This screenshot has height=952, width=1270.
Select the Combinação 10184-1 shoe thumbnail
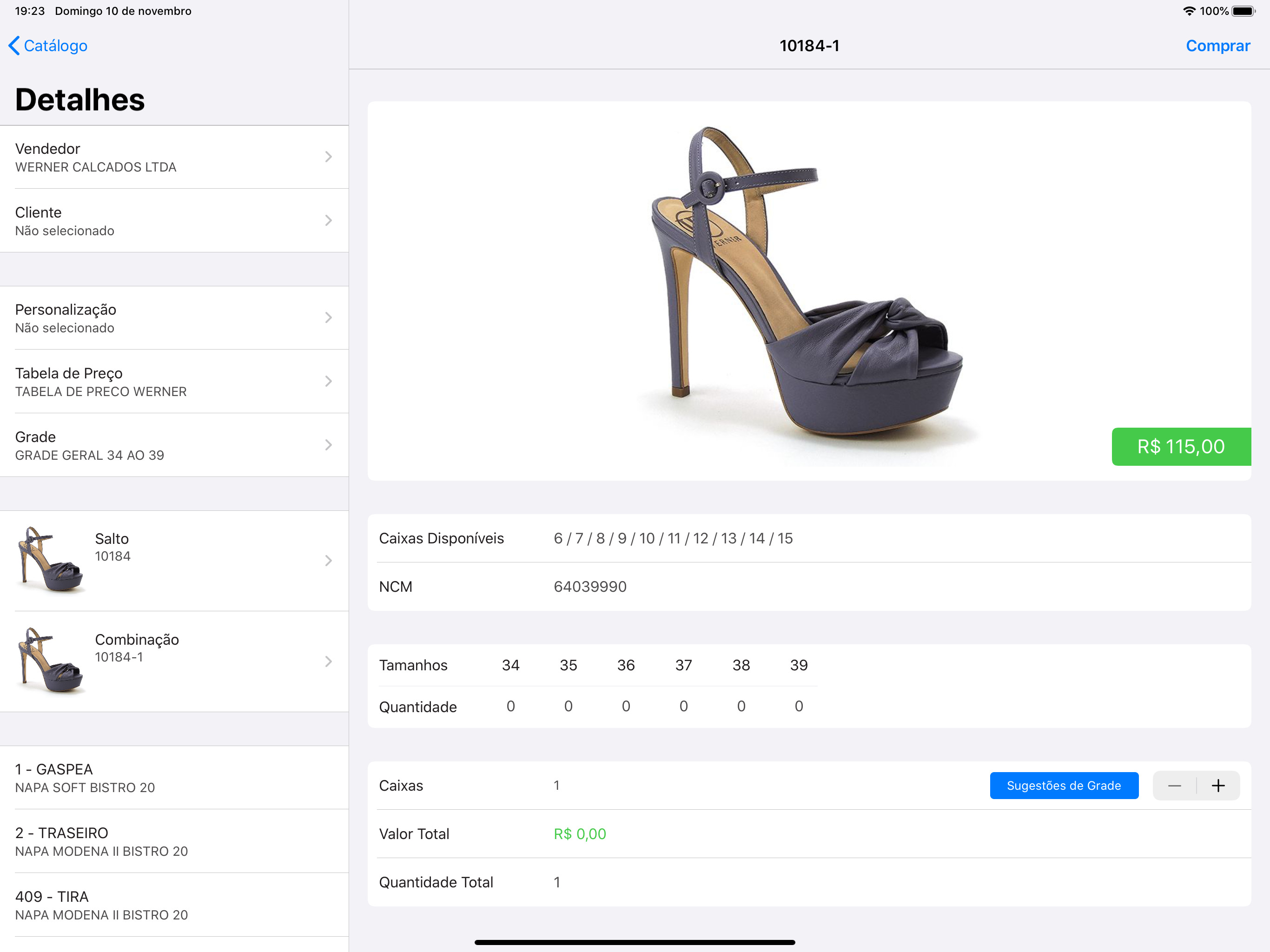click(x=51, y=661)
